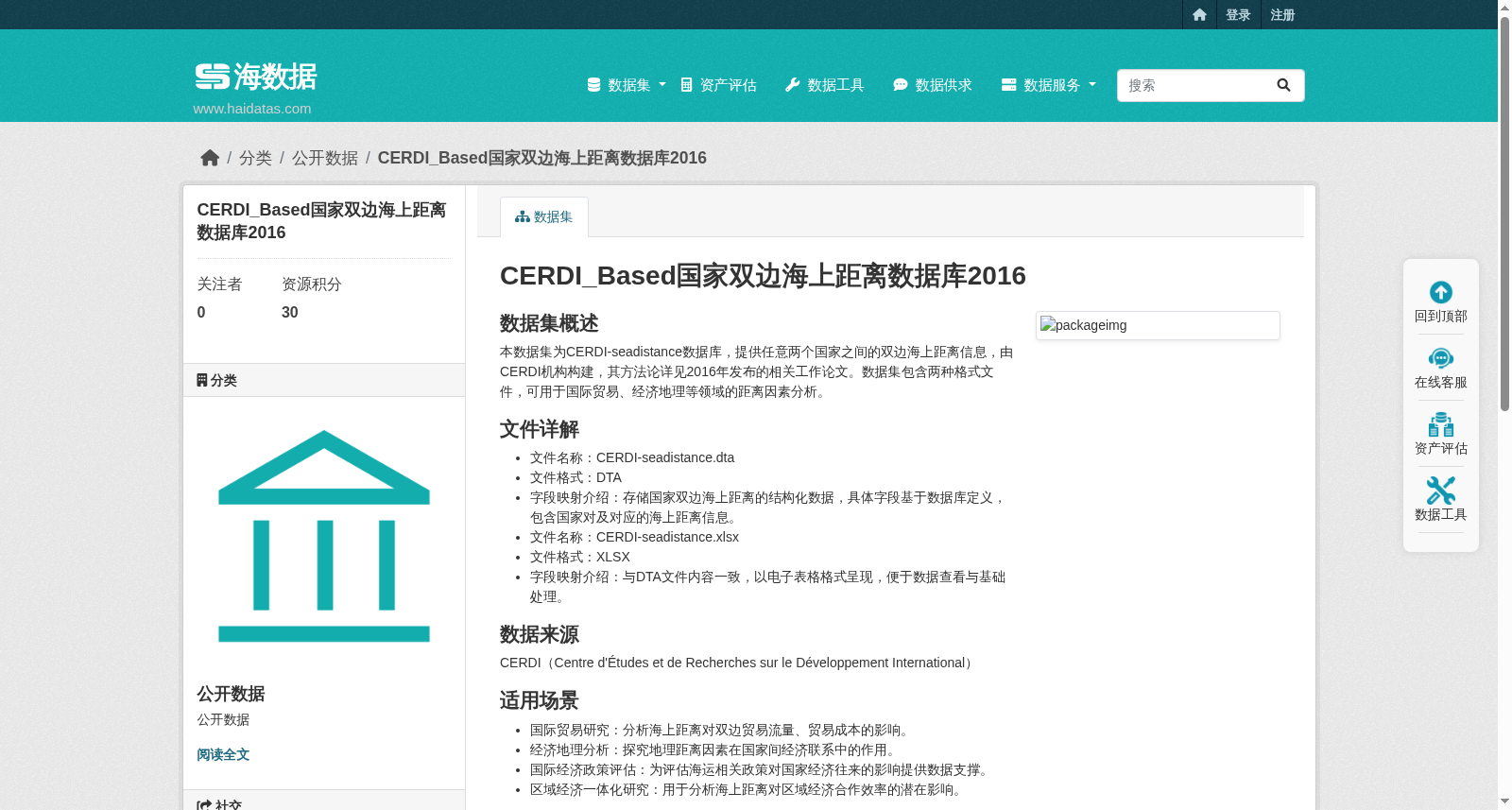
Task: Click the 阅读全文 link
Action: point(223,754)
